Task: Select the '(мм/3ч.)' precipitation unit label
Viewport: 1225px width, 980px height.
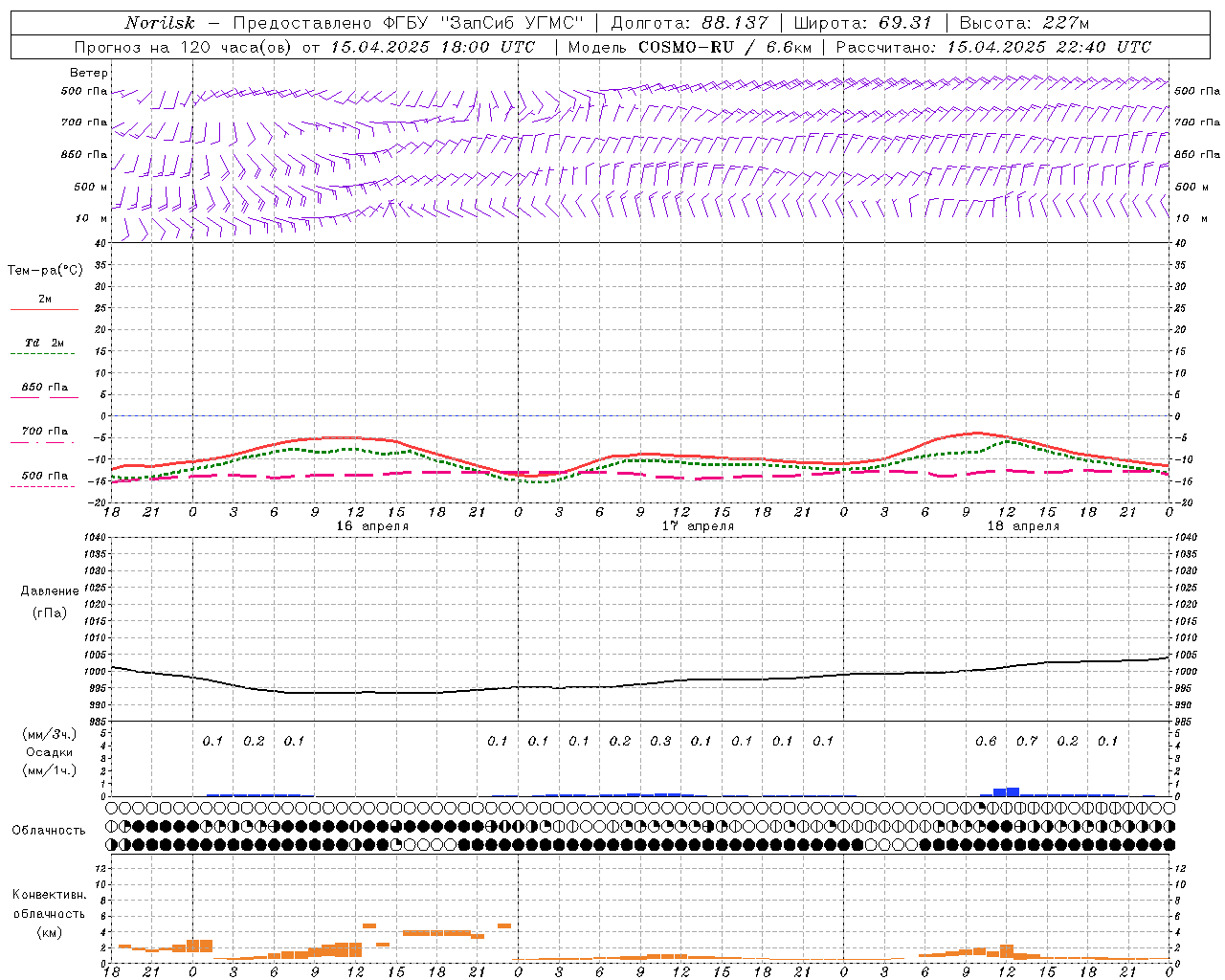Action: (x=50, y=734)
